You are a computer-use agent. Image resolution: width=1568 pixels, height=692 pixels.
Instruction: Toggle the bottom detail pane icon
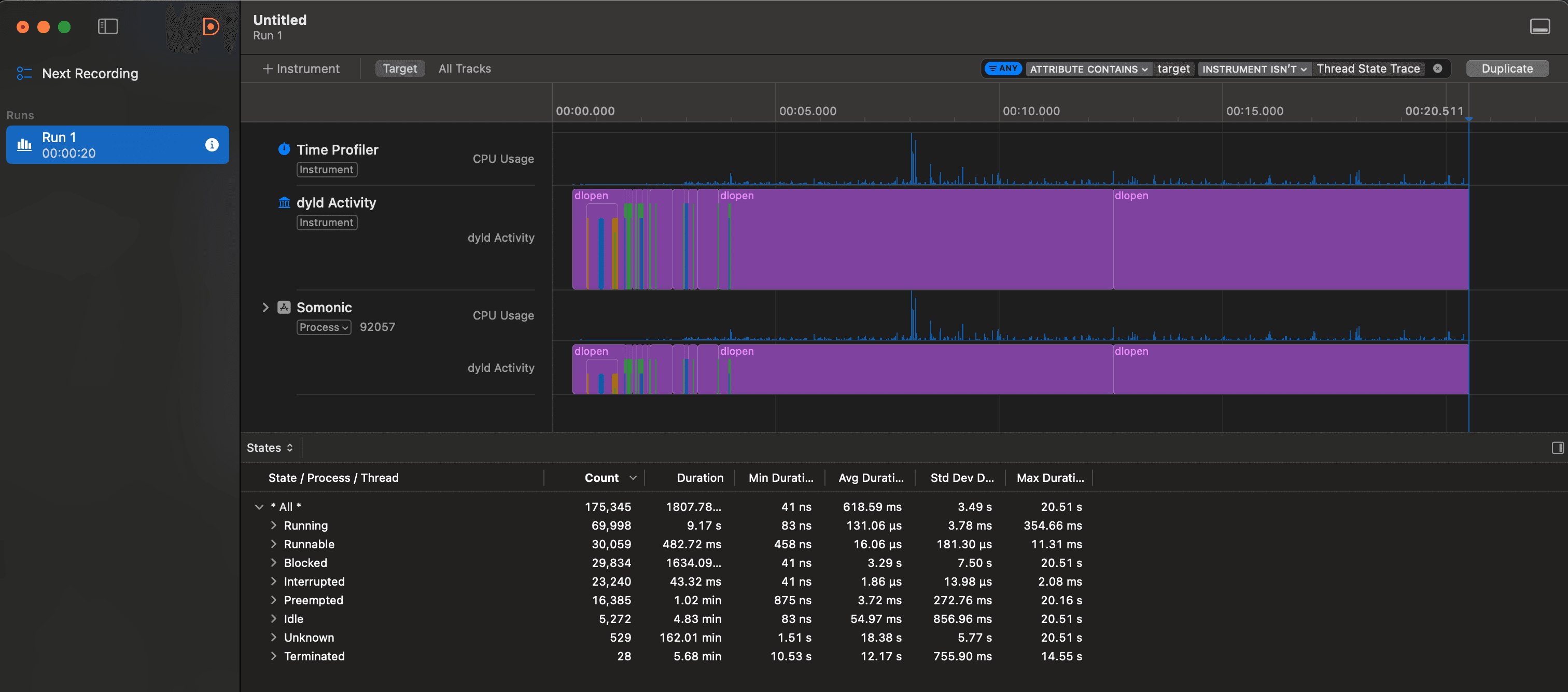click(x=1540, y=27)
